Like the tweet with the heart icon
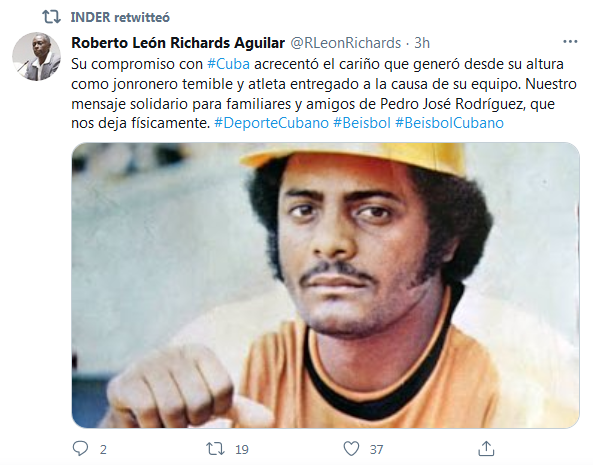This screenshot has width=593, height=465. 351,449
